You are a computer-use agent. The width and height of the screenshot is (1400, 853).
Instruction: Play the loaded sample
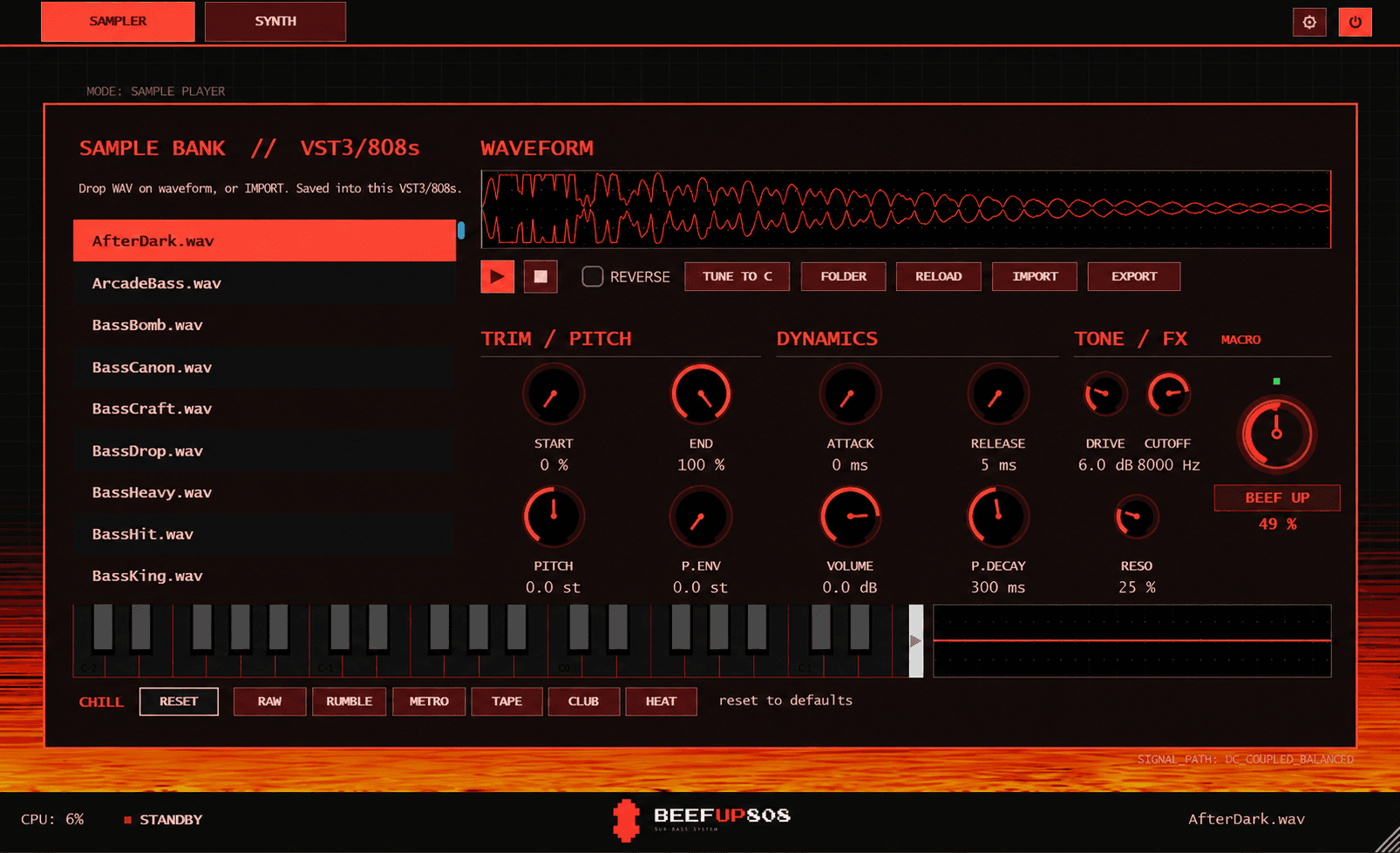[x=497, y=276]
